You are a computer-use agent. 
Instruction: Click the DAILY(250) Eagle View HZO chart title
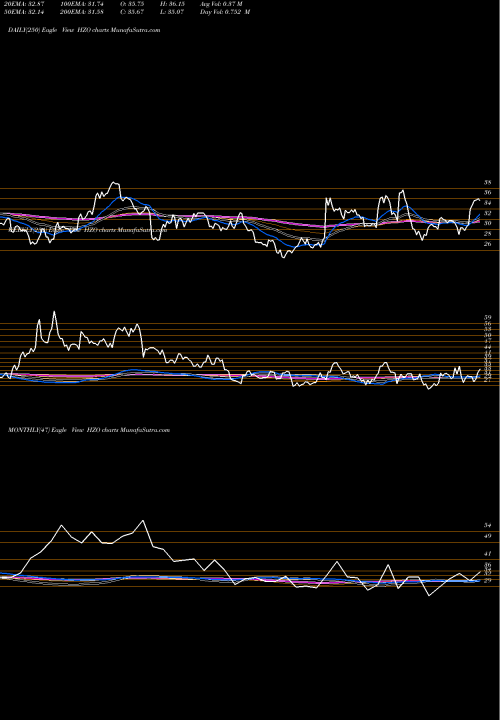(84, 30)
